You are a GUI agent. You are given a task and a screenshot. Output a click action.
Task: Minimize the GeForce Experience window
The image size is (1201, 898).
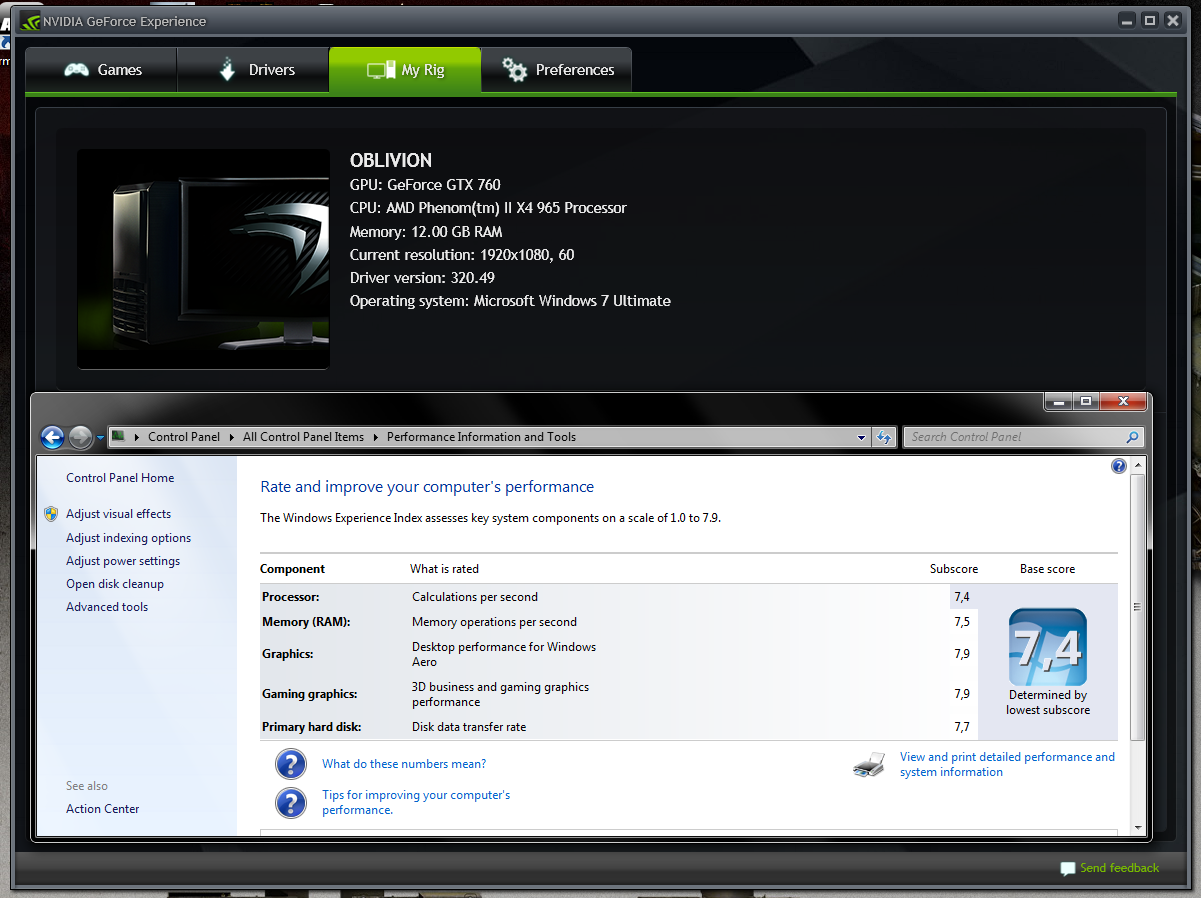1128,20
